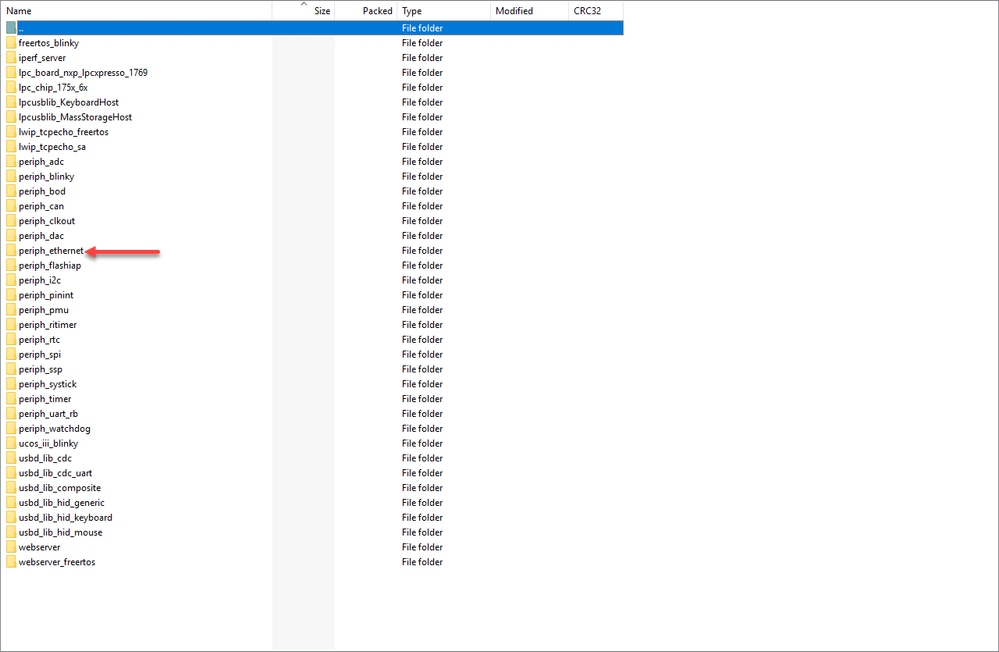This screenshot has width=999, height=652.
Task: Click the folder icon beside iperf_server
Action: tap(11, 57)
